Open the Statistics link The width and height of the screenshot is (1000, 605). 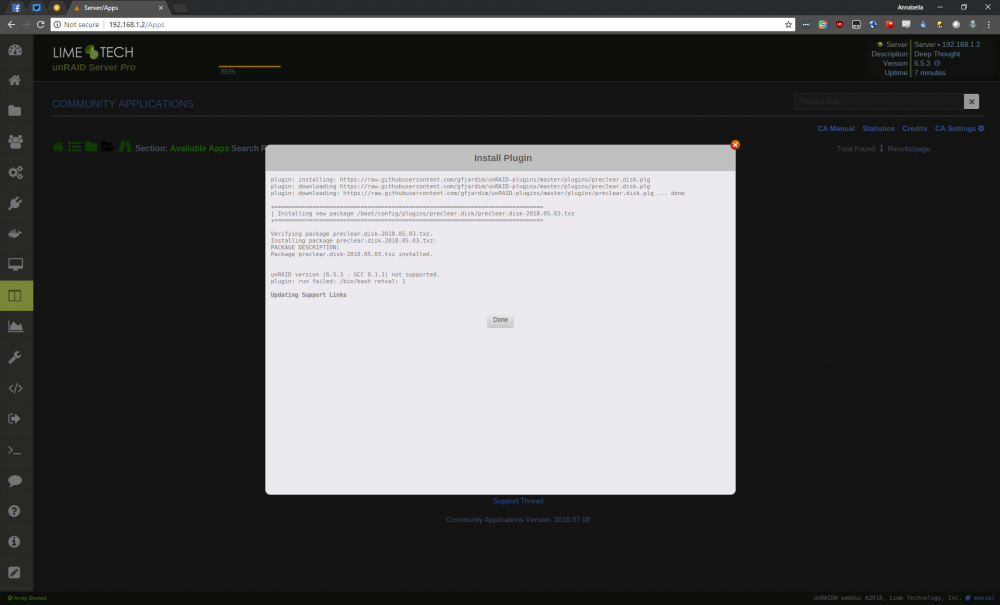(878, 128)
